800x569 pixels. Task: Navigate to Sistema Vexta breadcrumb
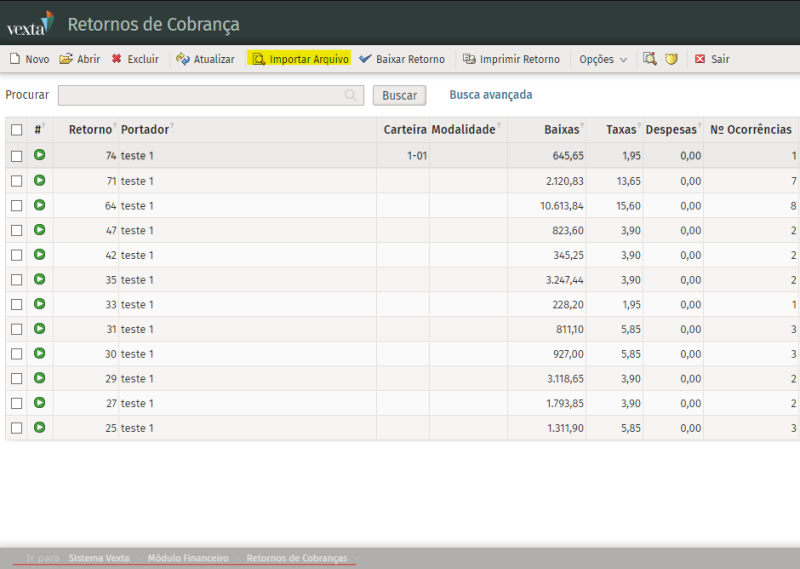click(x=99, y=557)
